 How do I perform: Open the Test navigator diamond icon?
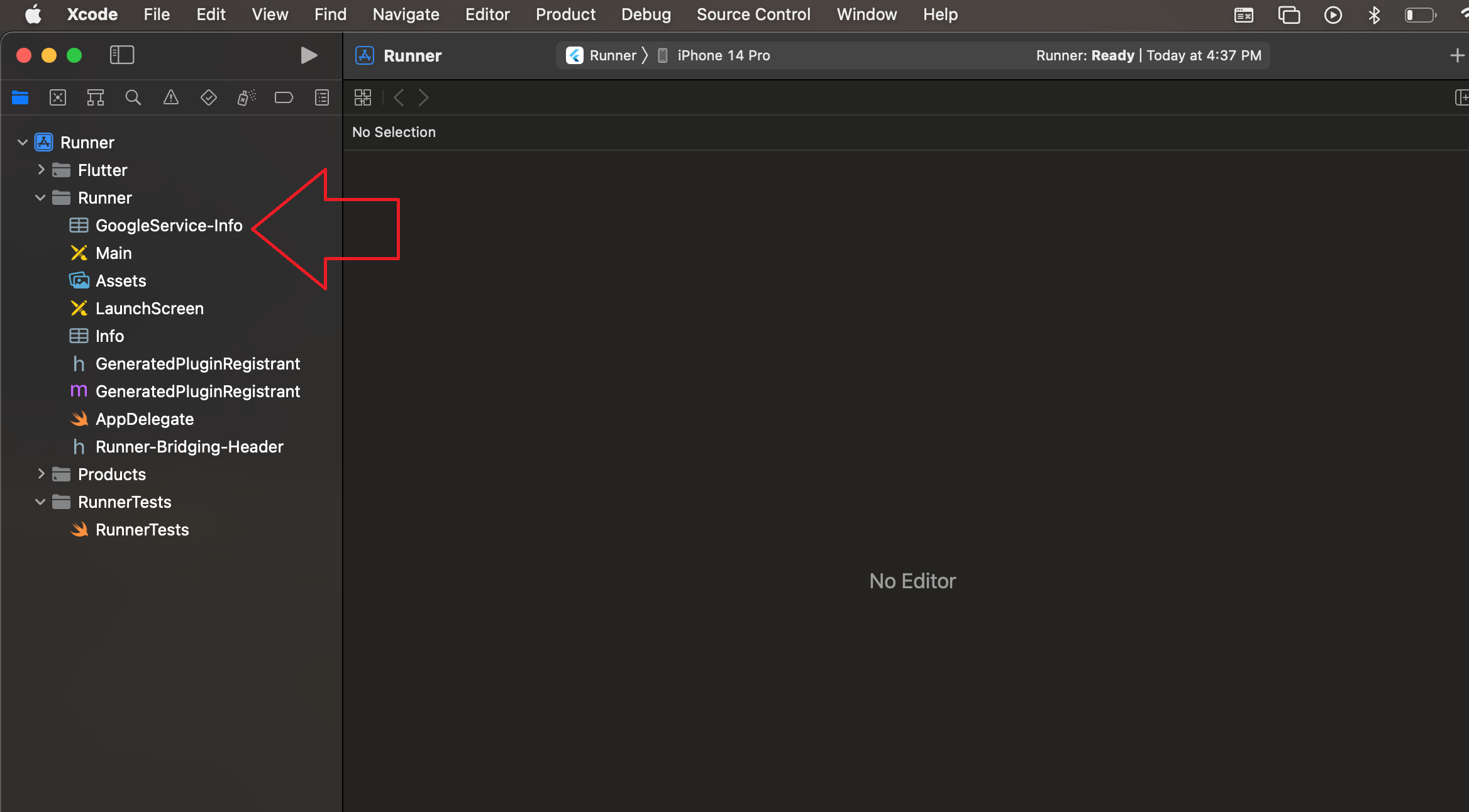[x=209, y=97]
